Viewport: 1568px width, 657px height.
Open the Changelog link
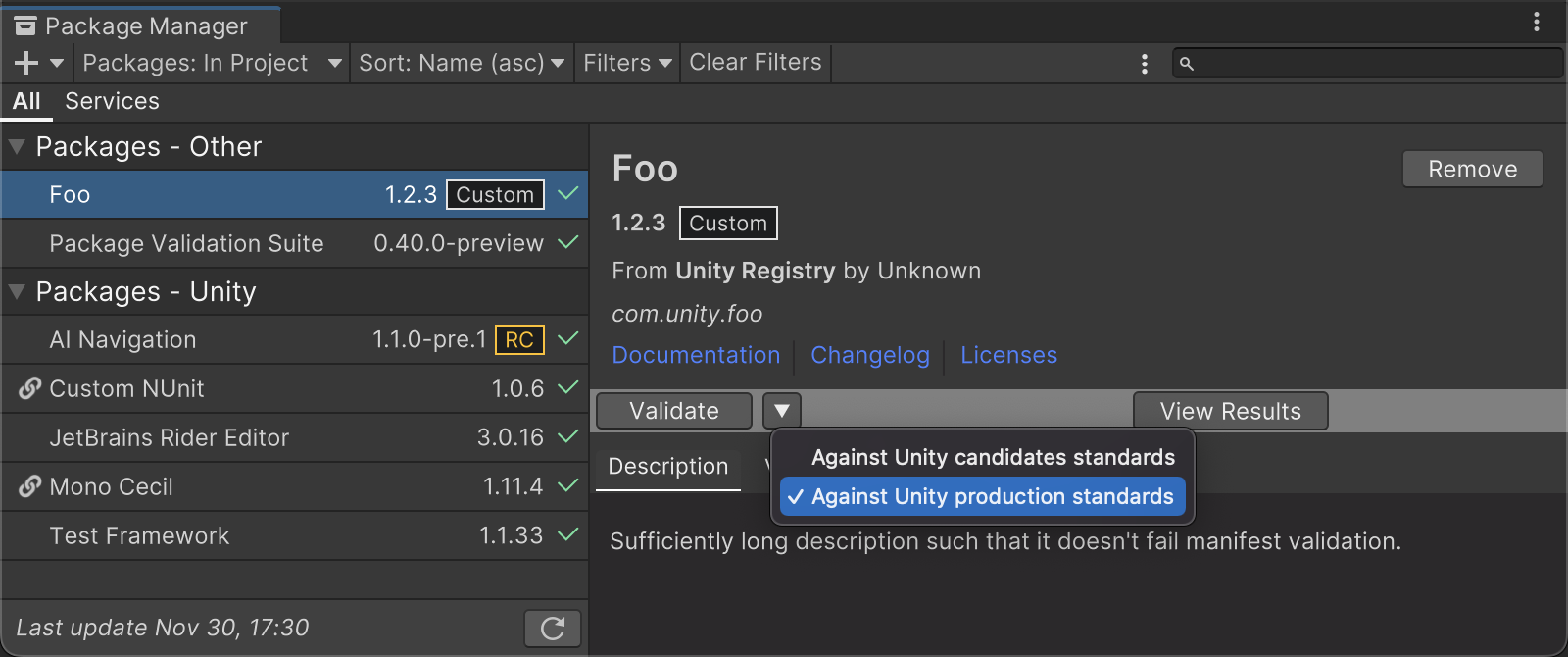pos(870,355)
